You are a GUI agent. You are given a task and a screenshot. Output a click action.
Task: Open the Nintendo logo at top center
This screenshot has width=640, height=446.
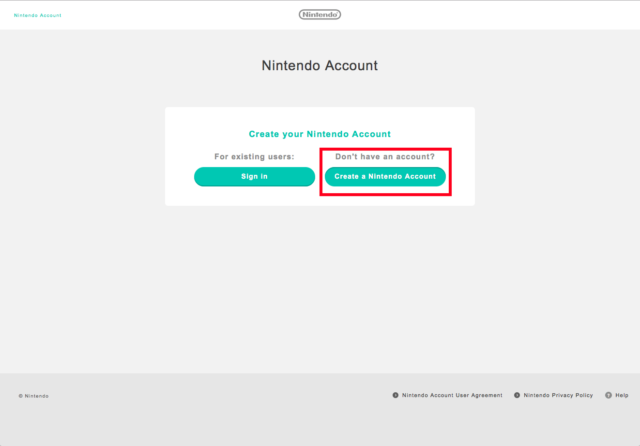320,15
